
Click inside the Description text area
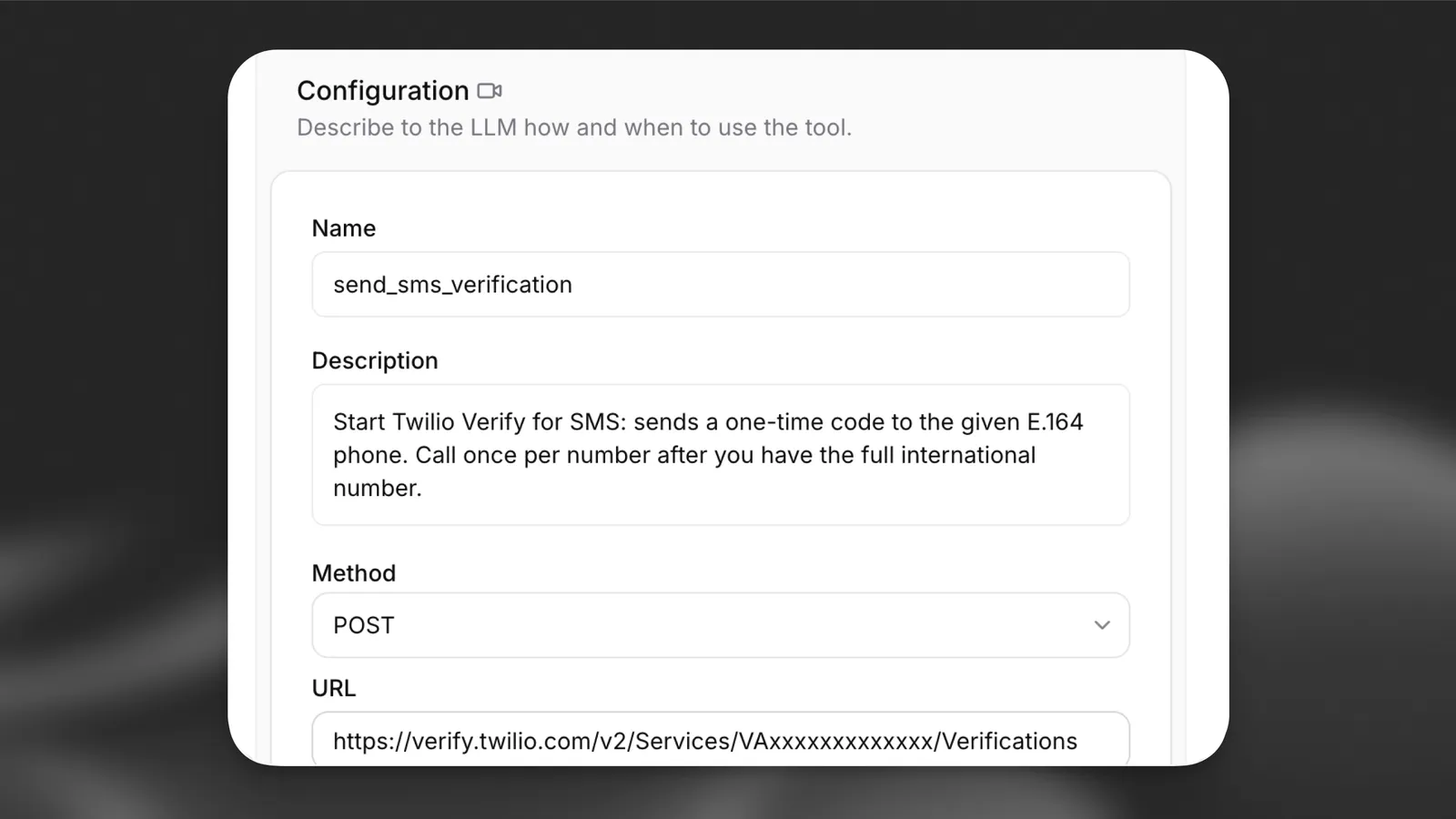point(721,455)
